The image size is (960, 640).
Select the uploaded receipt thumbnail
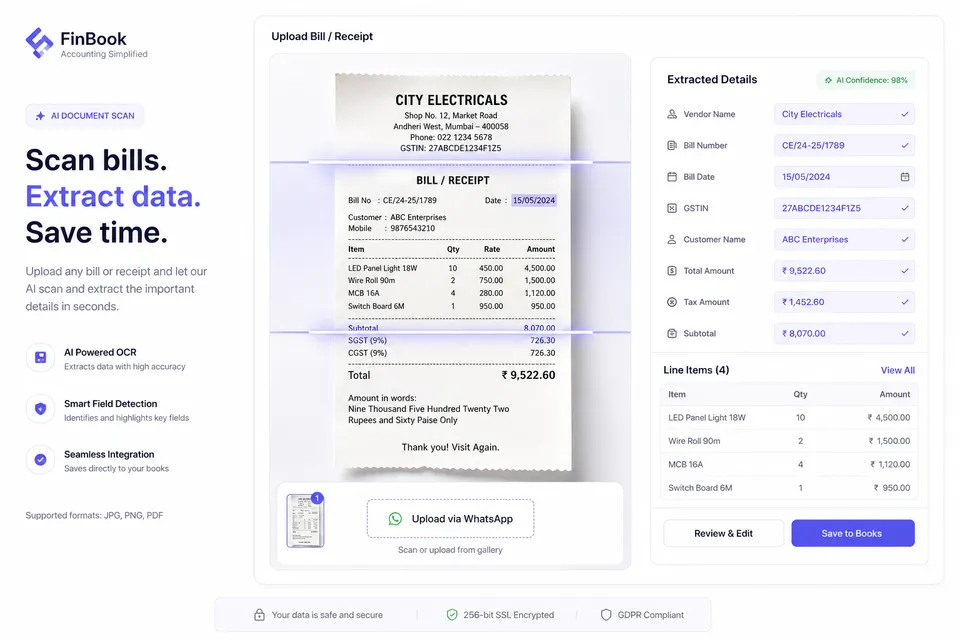pos(305,521)
